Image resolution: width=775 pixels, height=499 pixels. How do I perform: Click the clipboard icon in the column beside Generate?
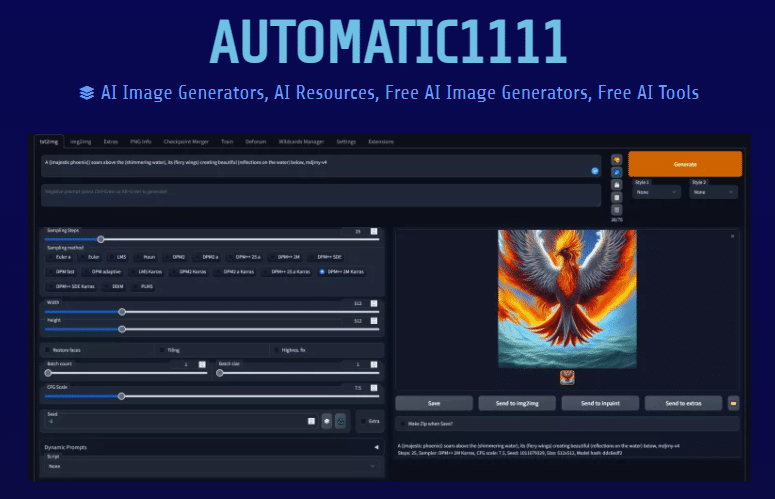click(x=616, y=197)
